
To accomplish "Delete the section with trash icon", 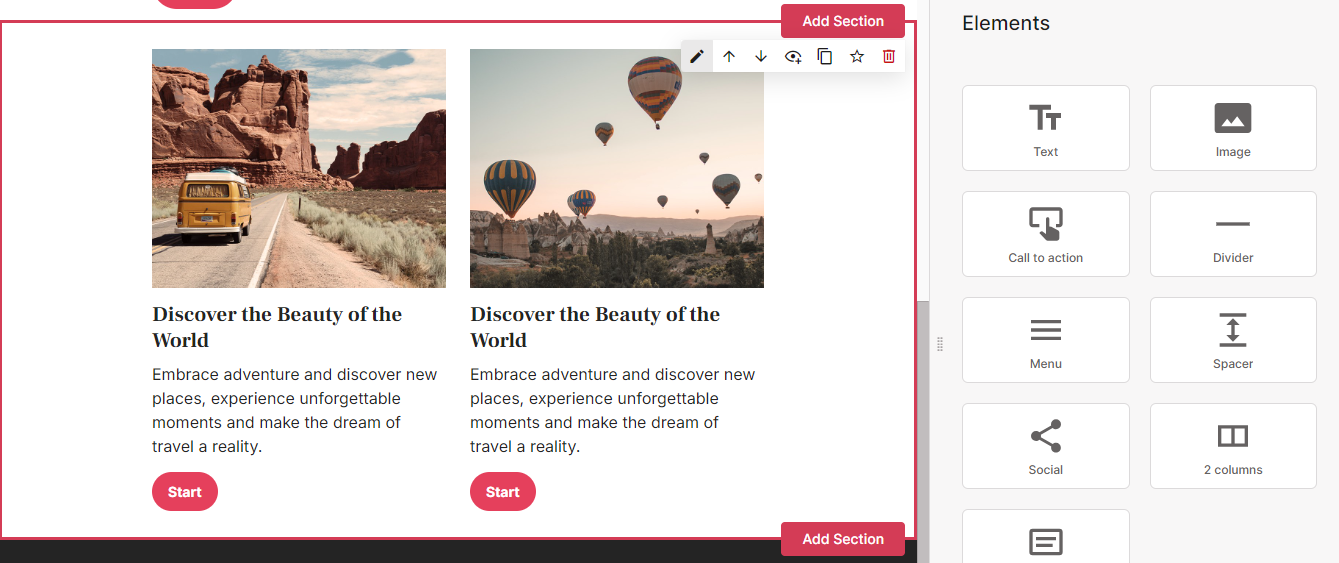I will (x=889, y=56).
